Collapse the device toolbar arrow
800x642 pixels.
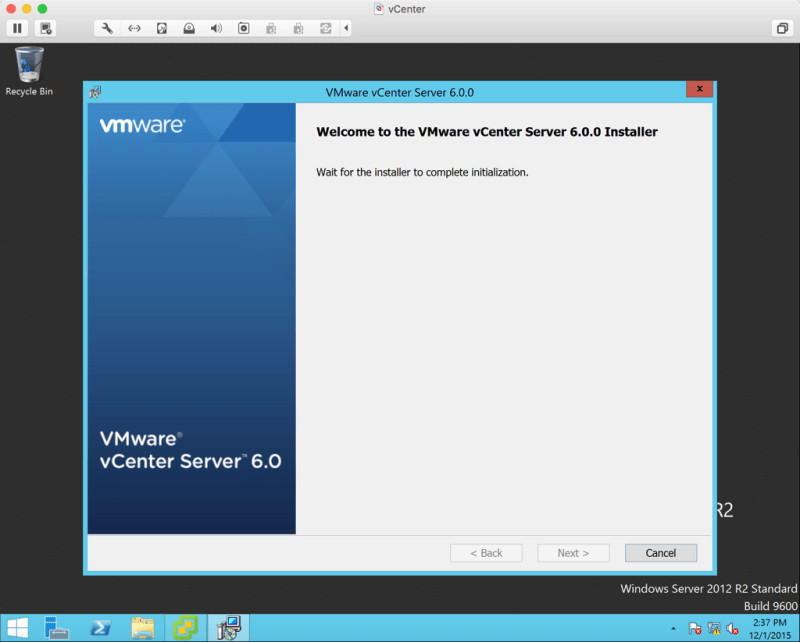click(x=346, y=28)
